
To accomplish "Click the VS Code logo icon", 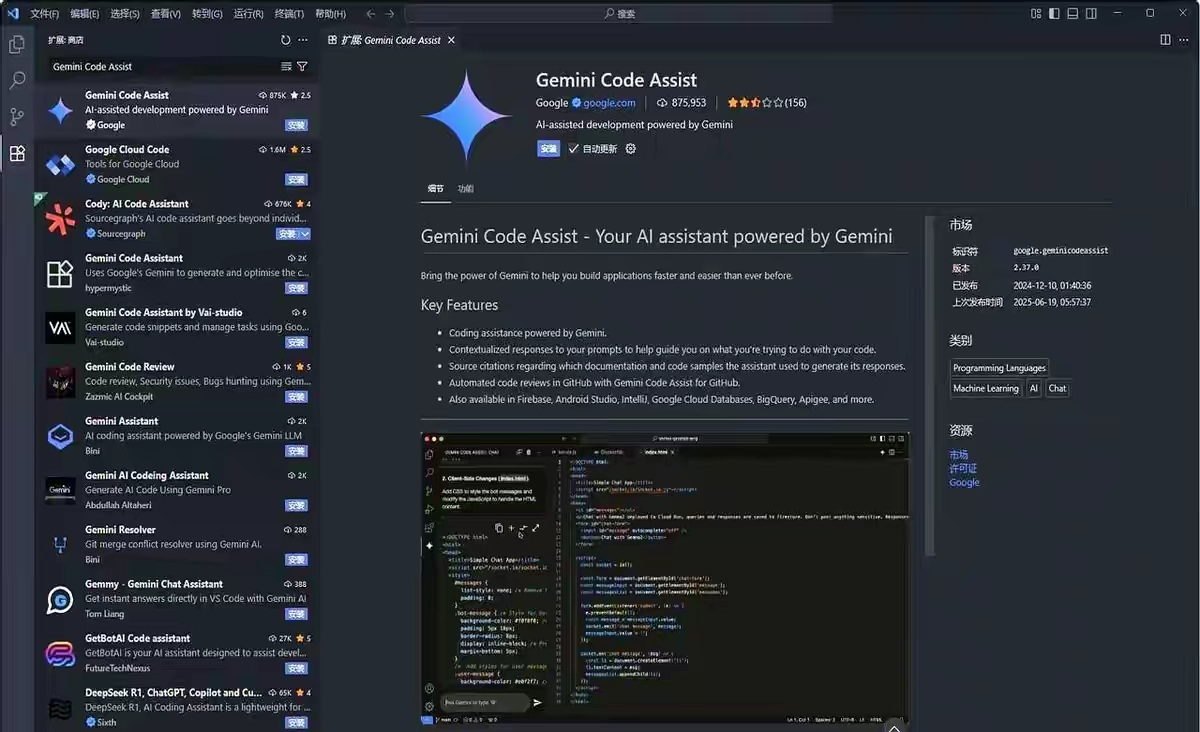I will point(13,13).
